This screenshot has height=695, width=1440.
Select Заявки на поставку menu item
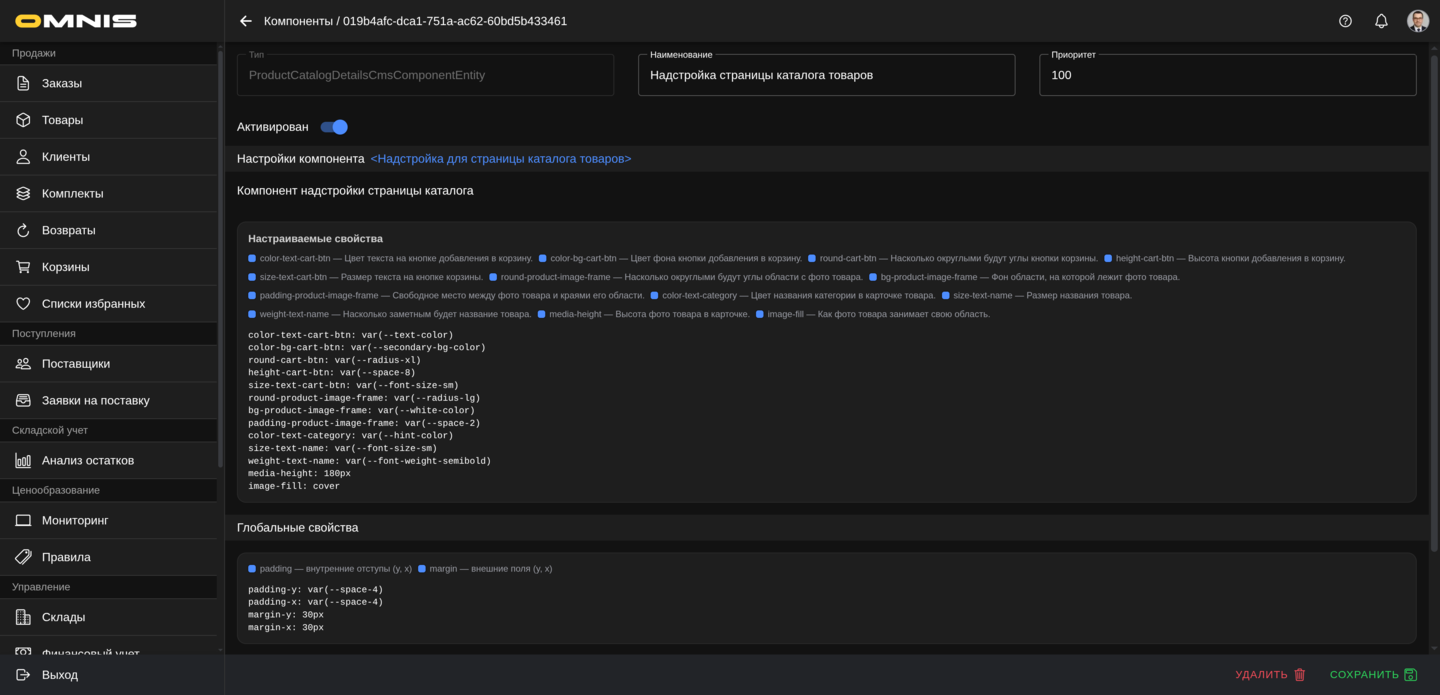[95, 400]
